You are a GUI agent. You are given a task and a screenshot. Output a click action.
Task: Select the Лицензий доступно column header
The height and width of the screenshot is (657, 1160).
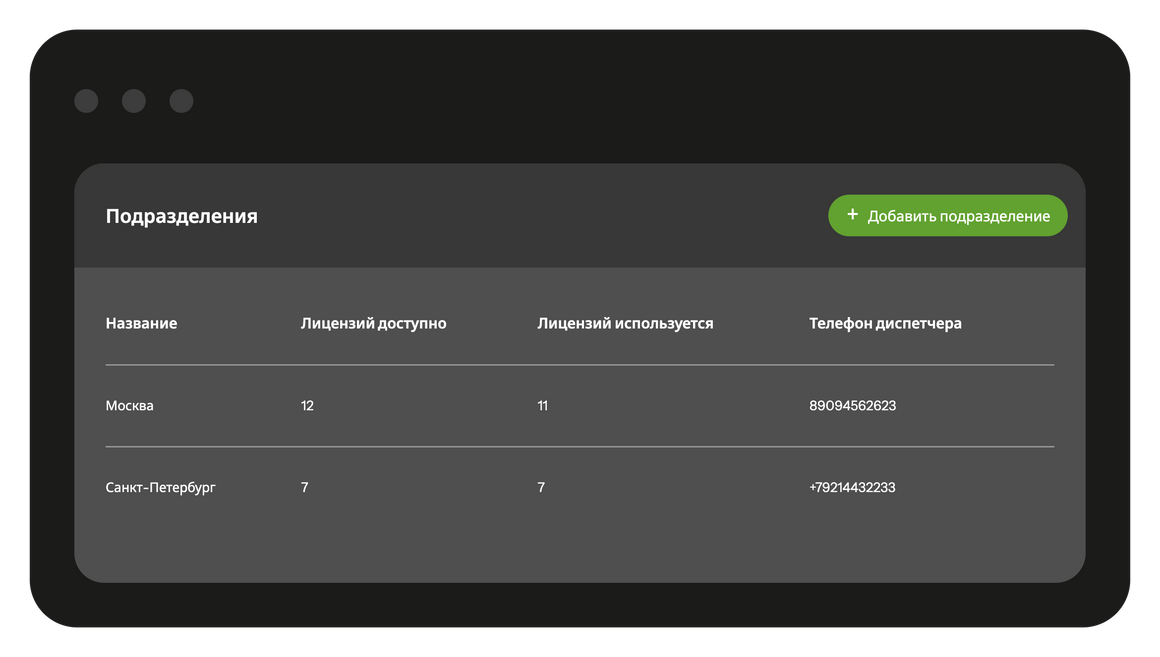pyautogui.click(x=373, y=323)
